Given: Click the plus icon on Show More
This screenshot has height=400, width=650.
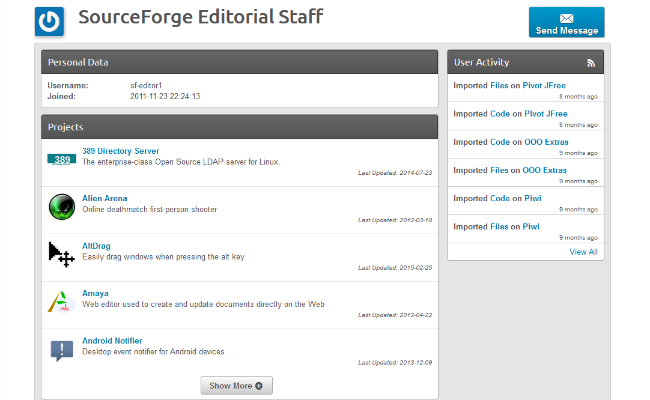Looking at the screenshot, I should tap(259, 386).
